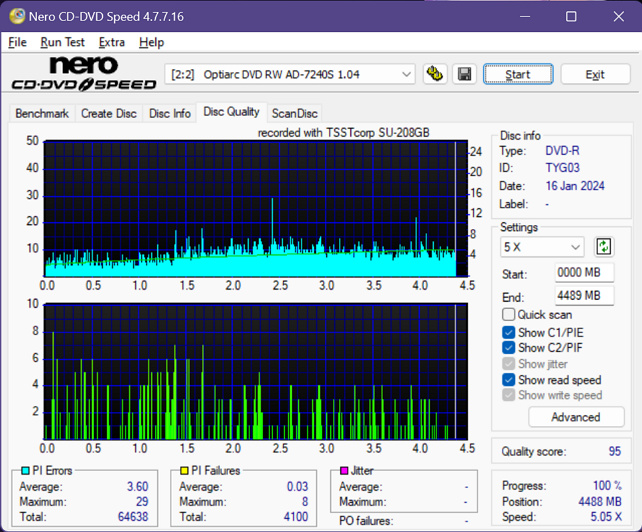Click the PI Errors maximum 29
Screen dimensions: 642x532
pyautogui.click(x=142, y=502)
